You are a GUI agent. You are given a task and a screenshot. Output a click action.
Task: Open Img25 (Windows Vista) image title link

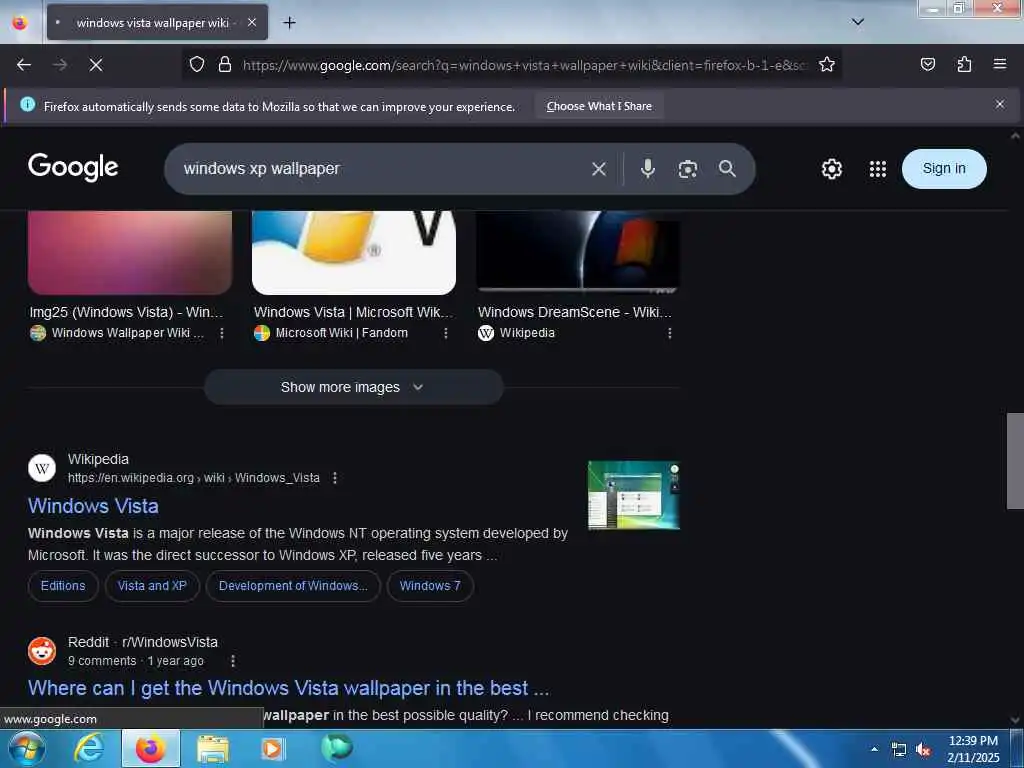126,312
